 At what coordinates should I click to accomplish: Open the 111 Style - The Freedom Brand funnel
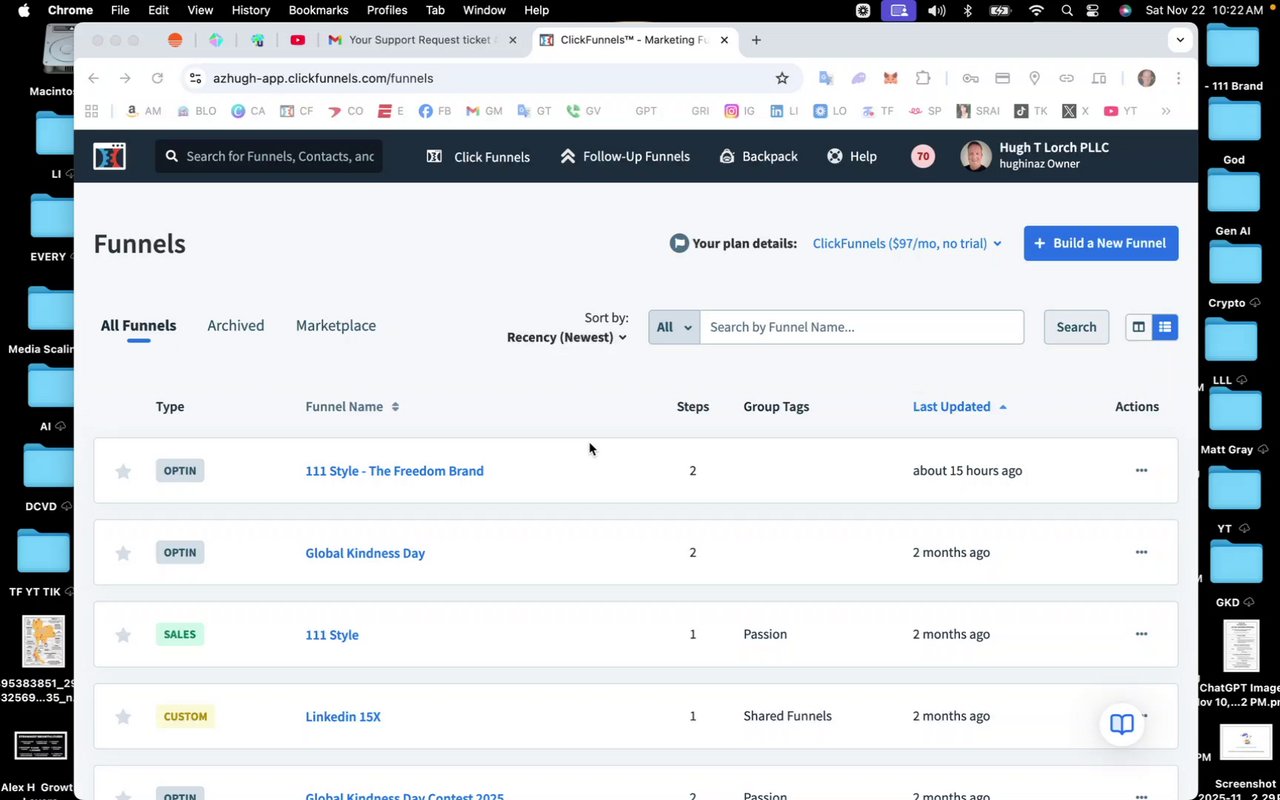(394, 471)
